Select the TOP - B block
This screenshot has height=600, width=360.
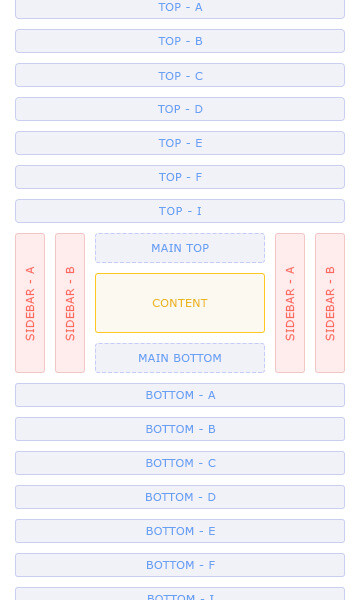(x=180, y=41)
